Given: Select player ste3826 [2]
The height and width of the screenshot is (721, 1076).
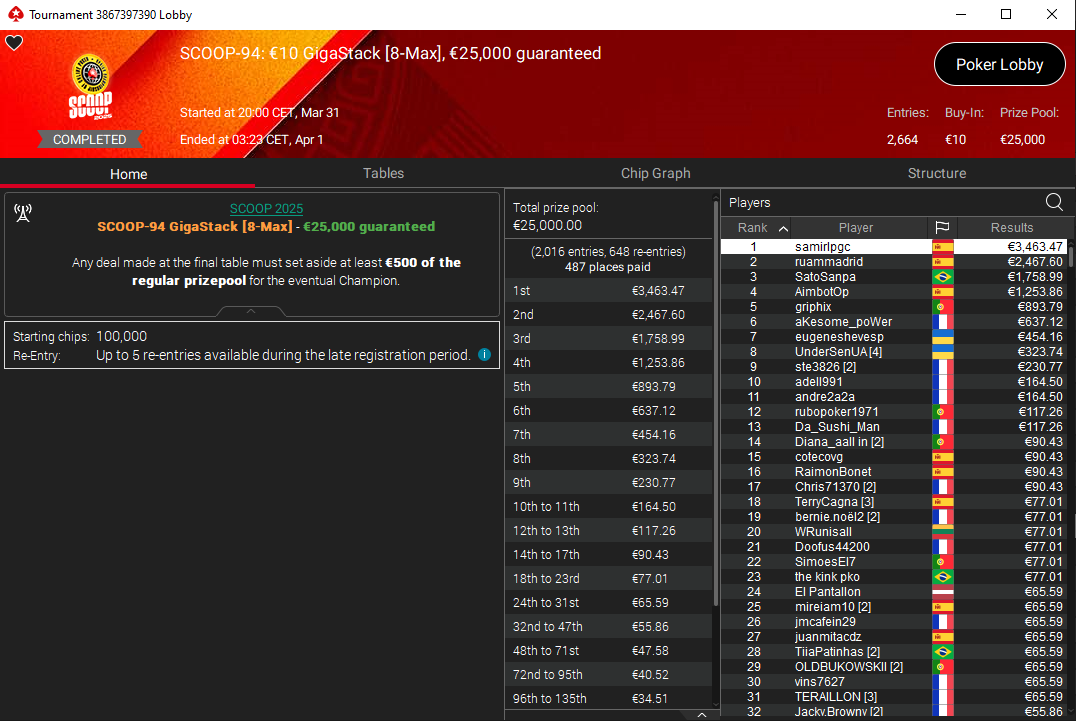Looking at the screenshot, I should [893, 367].
